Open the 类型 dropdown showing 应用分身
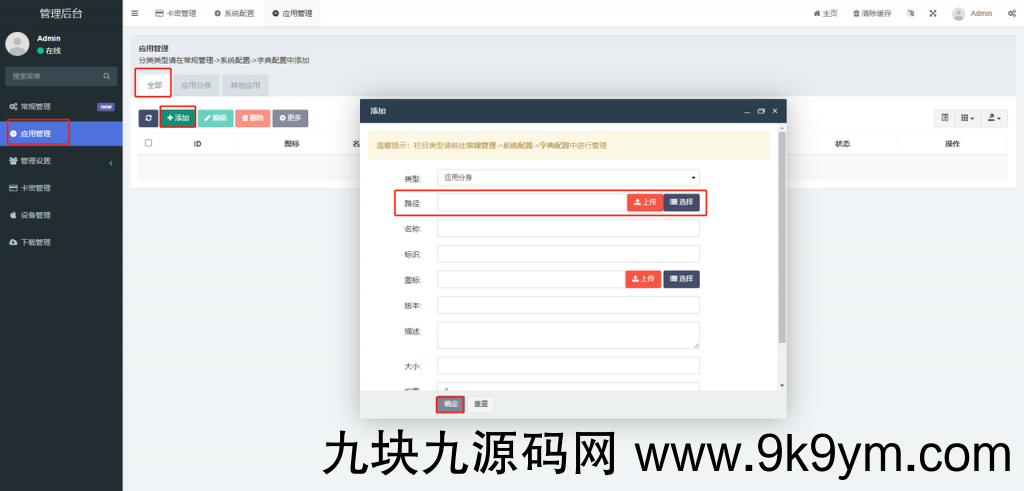Image resolution: width=1024 pixels, height=491 pixels. pyautogui.click(x=568, y=177)
